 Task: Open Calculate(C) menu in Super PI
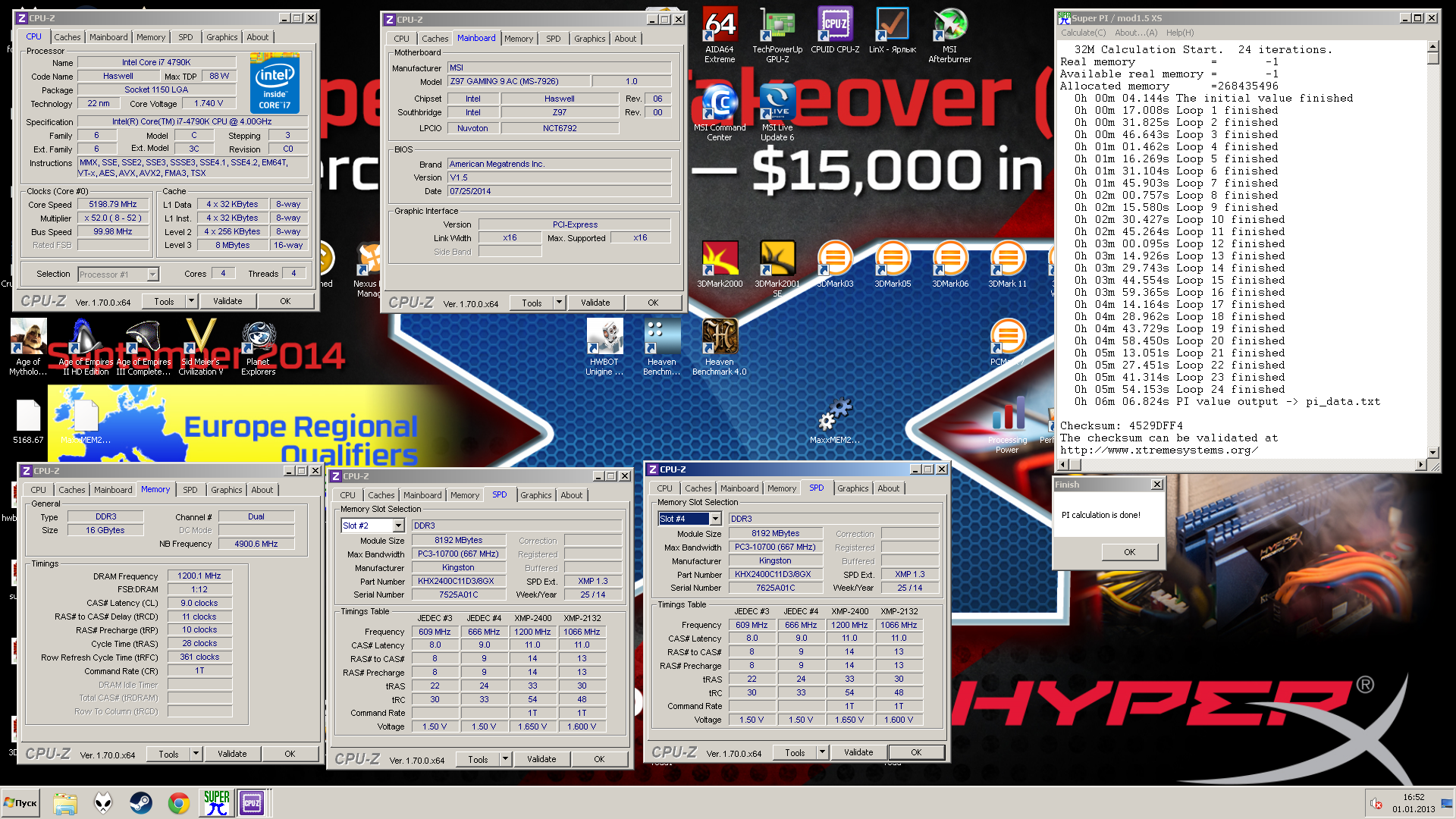coord(1083,33)
